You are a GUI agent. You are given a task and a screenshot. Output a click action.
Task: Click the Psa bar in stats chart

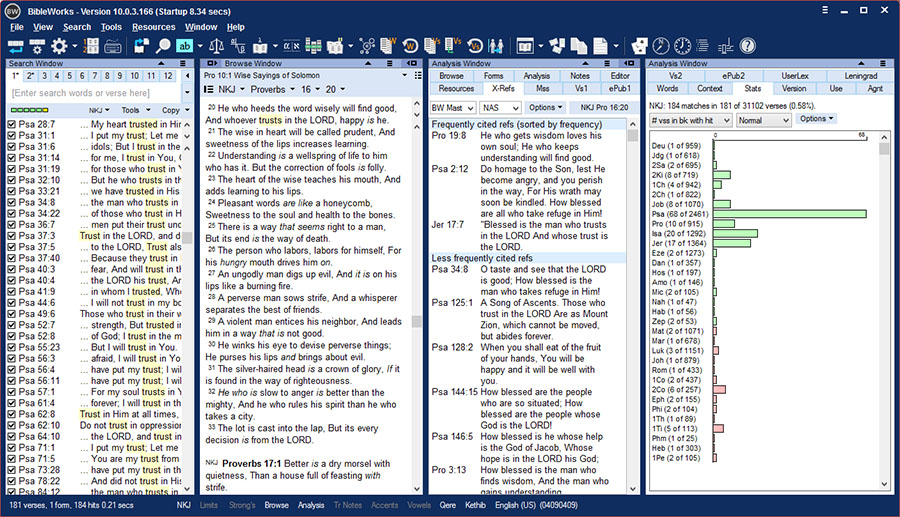point(790,214)
